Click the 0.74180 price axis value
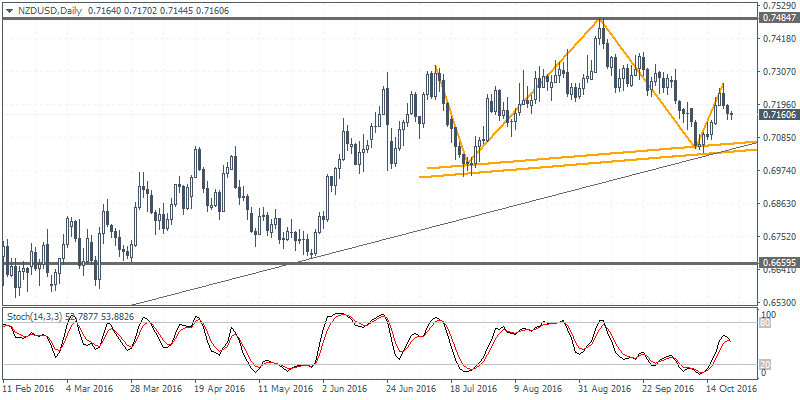The height and width of the screenshot is (400, 800). [x=779, y=39]
